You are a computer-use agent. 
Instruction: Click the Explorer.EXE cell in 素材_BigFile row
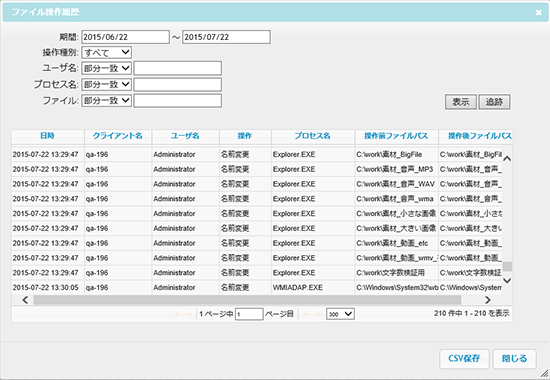coord(313,154)
